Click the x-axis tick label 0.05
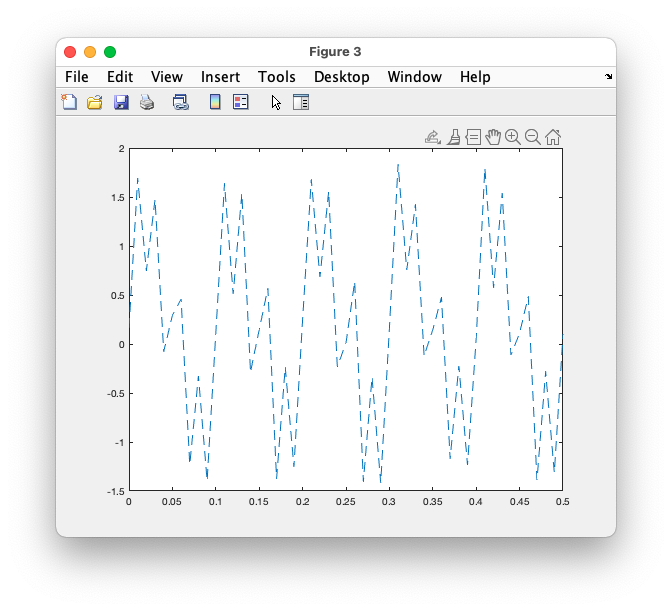The image size is (672, 611). [172, 501]
